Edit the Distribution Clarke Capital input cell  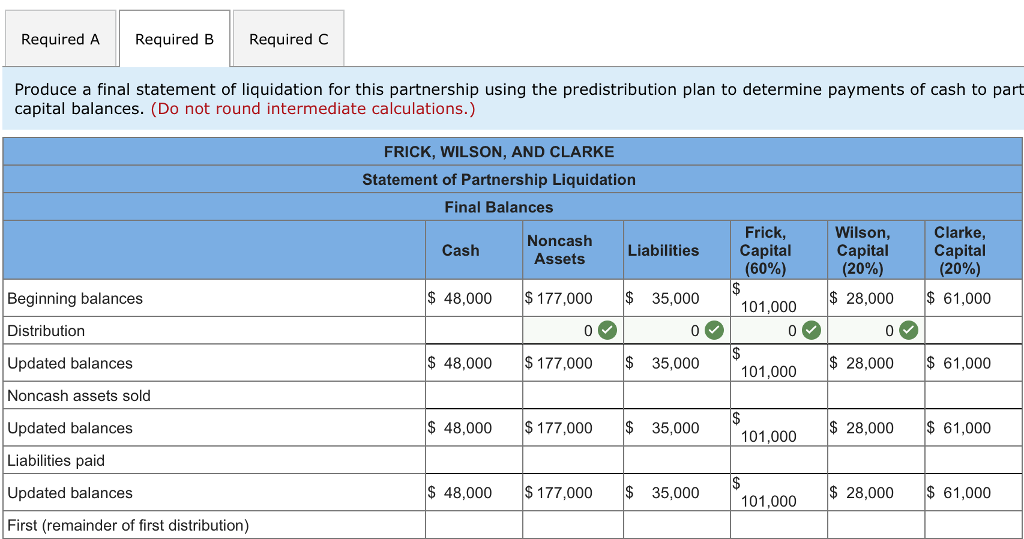[x=974, y=331]
